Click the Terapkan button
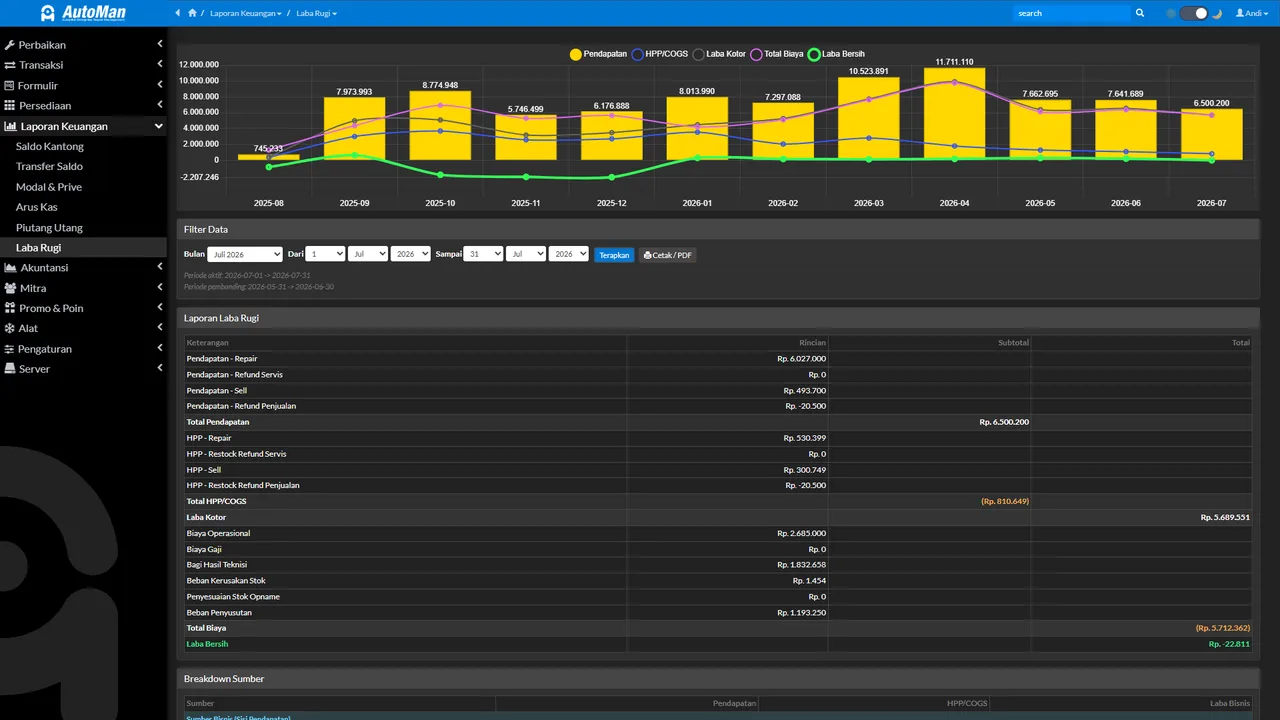 [x=614, y=255]
